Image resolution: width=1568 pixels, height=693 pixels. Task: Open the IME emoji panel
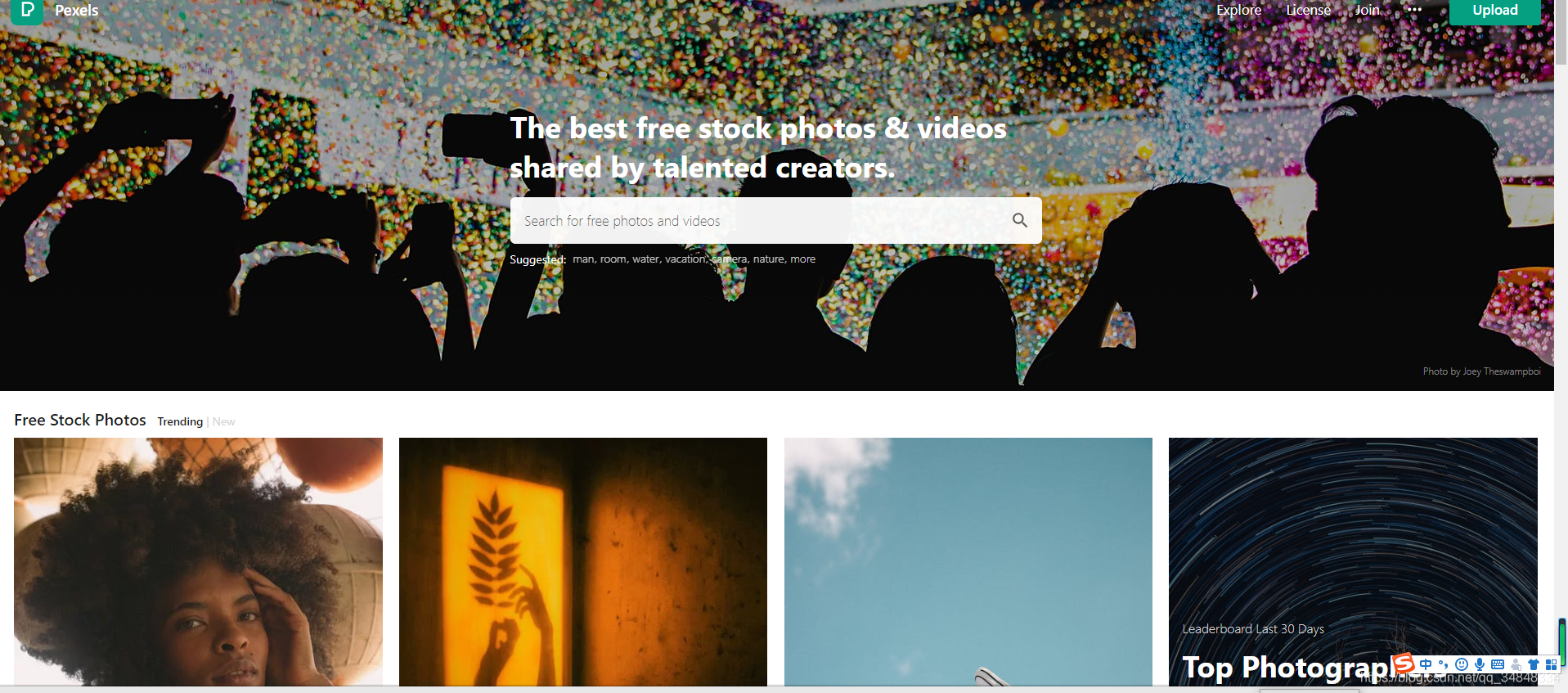point(1462,664)
